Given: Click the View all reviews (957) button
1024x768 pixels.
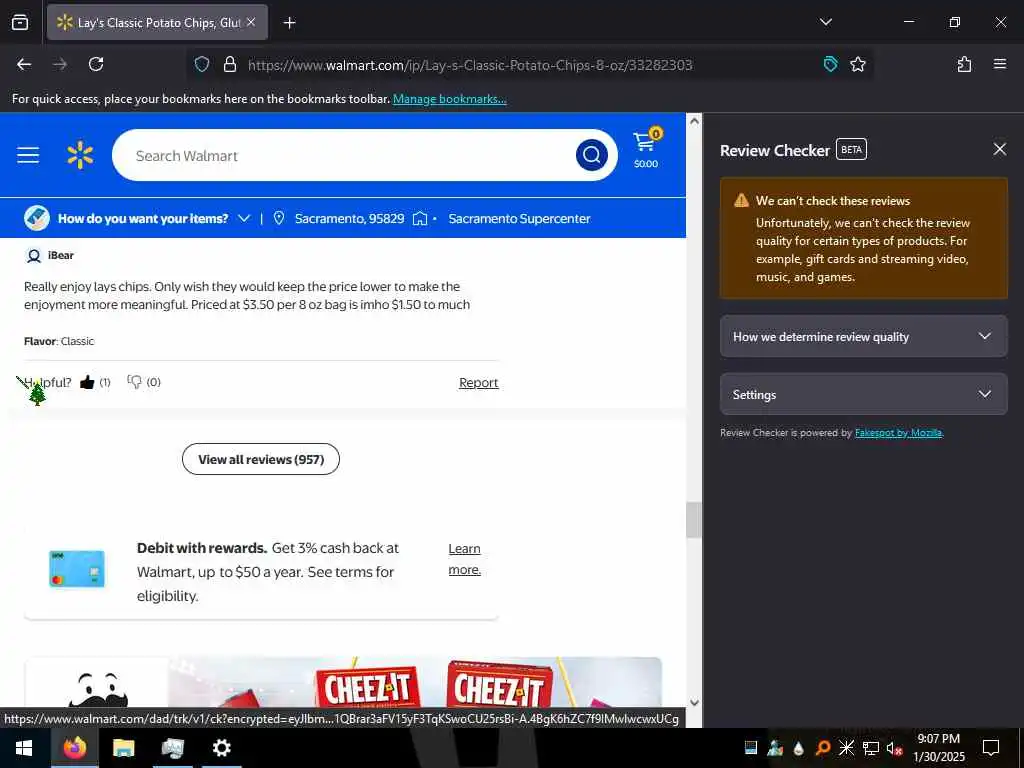Looking at the screenshot, I should coord(261,459).
